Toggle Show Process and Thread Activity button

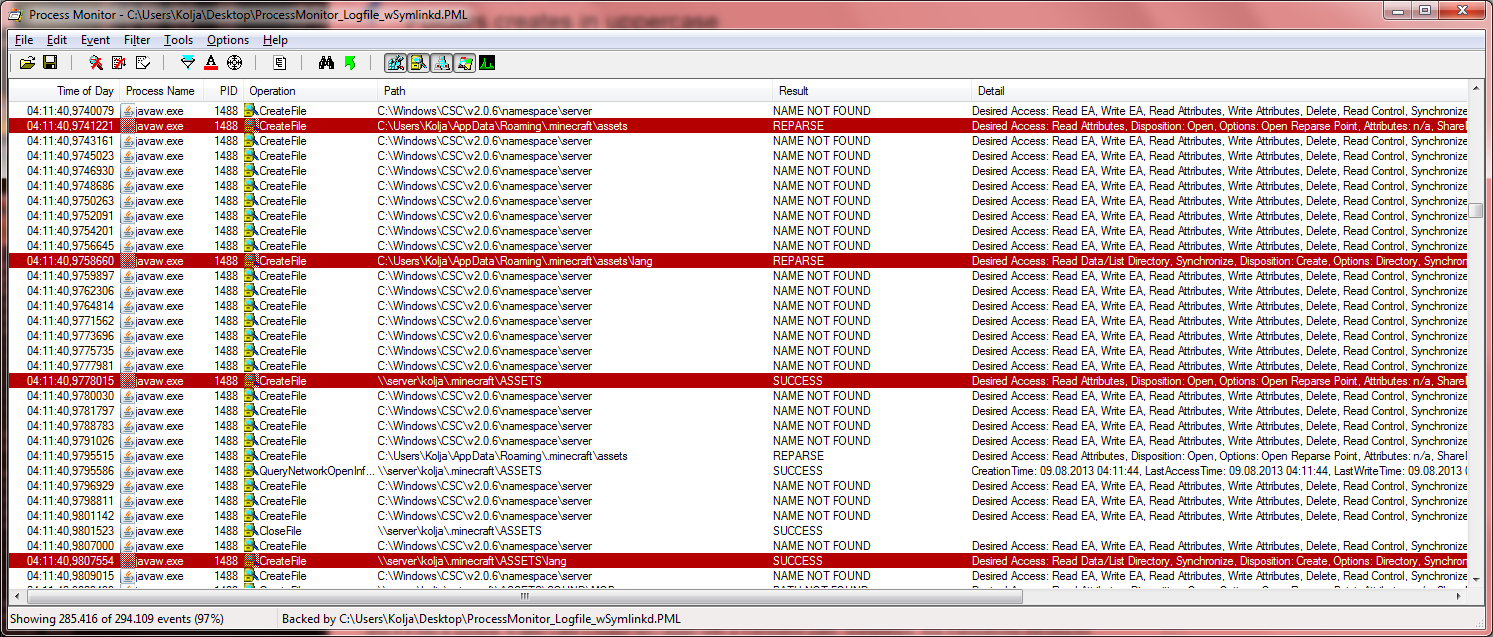[464, 63]
